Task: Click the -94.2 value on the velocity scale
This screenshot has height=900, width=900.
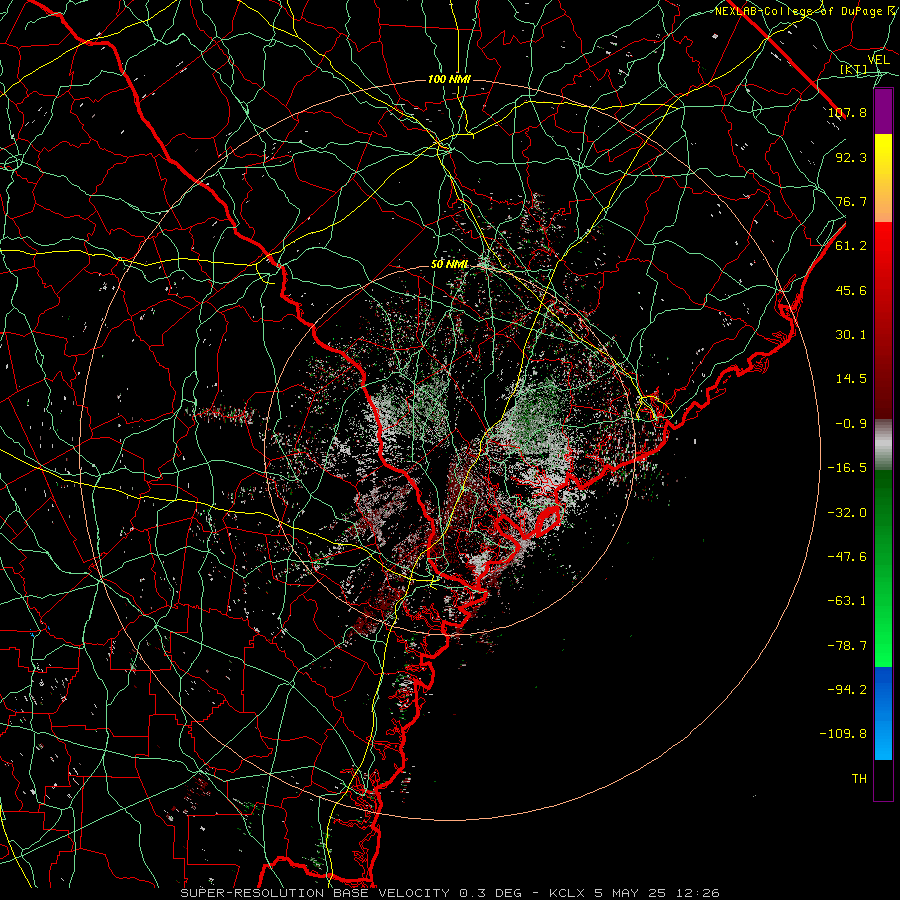Action: pos(847,690)
